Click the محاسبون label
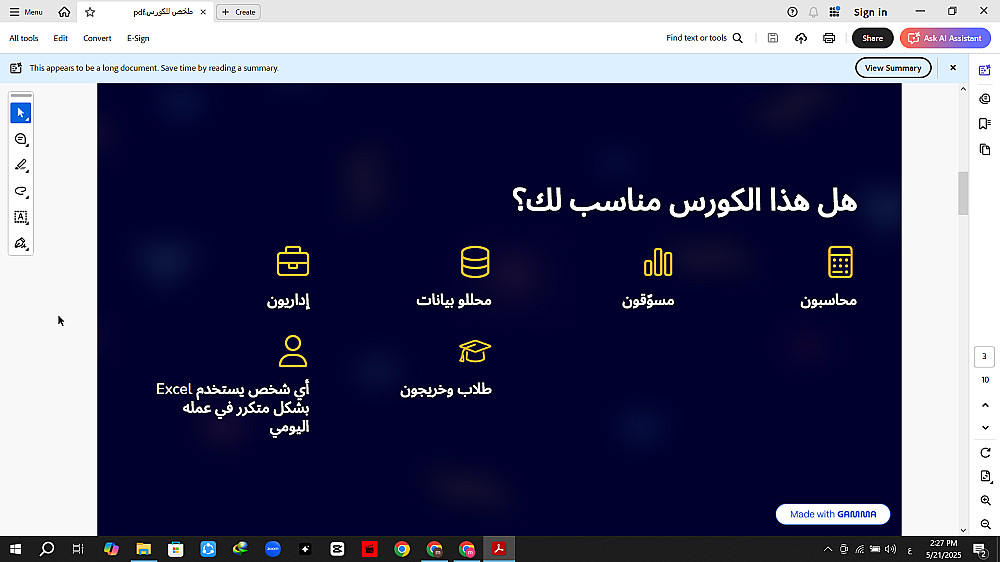Screen dimensions: 1000x562 pyautogui.click(x=828, y=300)
